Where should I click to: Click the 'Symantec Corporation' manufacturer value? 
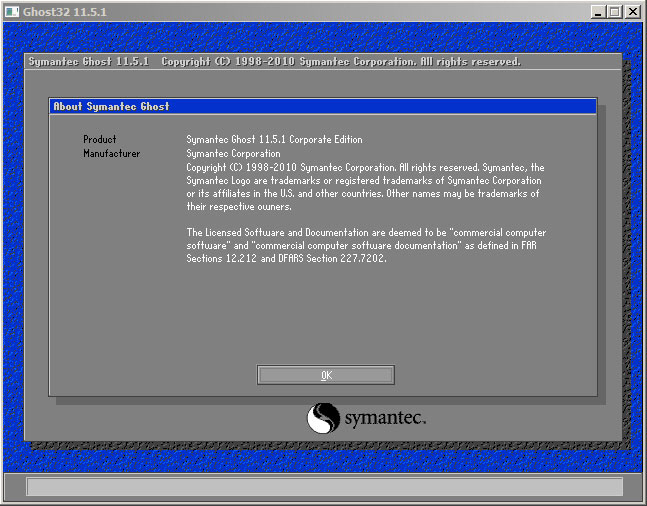[233, 154]
